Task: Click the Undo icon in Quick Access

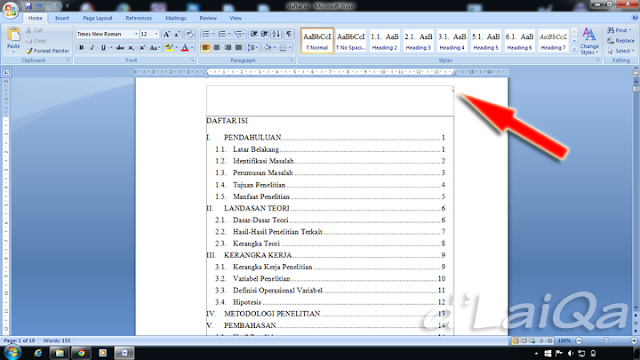Action: 38,6
